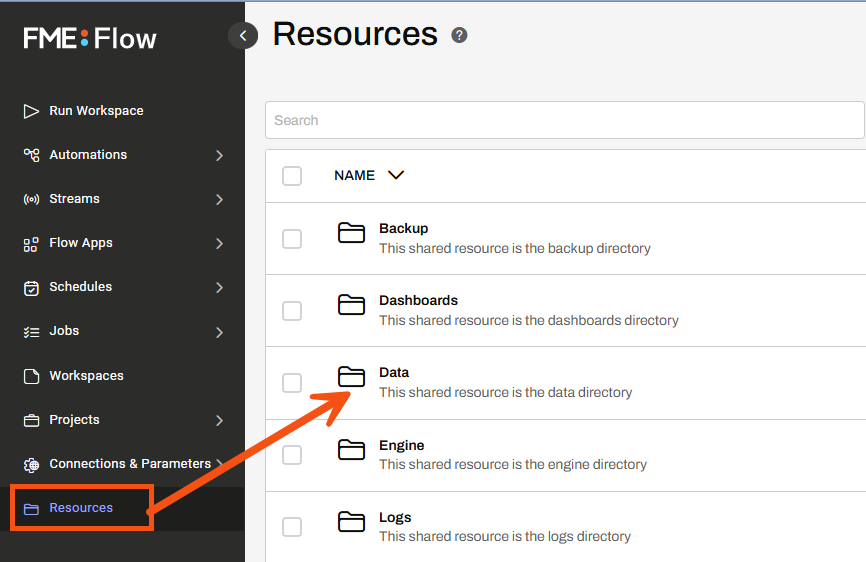Tick the Engine row checkbox
866x562 pixels.
coord(292,455)
